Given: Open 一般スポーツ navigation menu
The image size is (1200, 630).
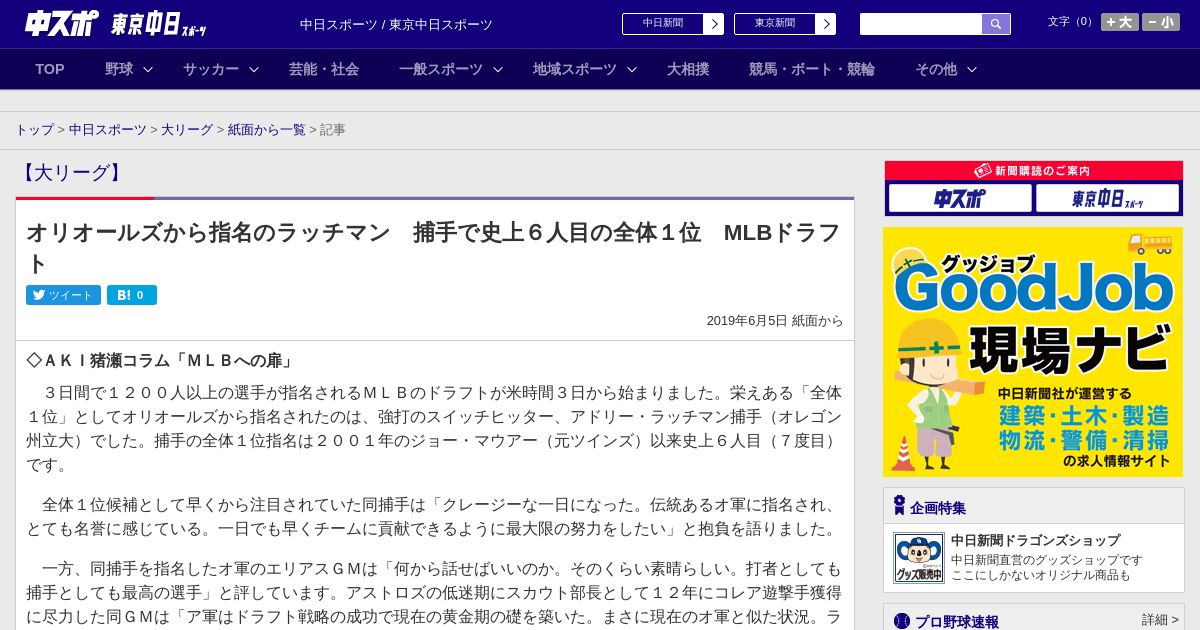Looking at the screenshot, I should click(x=441, y=69).
